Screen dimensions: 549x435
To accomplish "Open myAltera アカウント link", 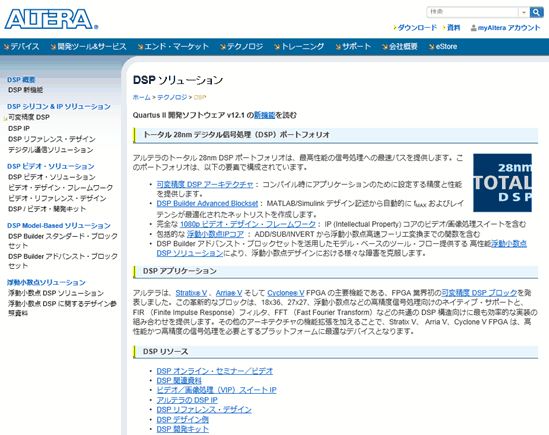I will pyautogui.click(x=509, y=28).
